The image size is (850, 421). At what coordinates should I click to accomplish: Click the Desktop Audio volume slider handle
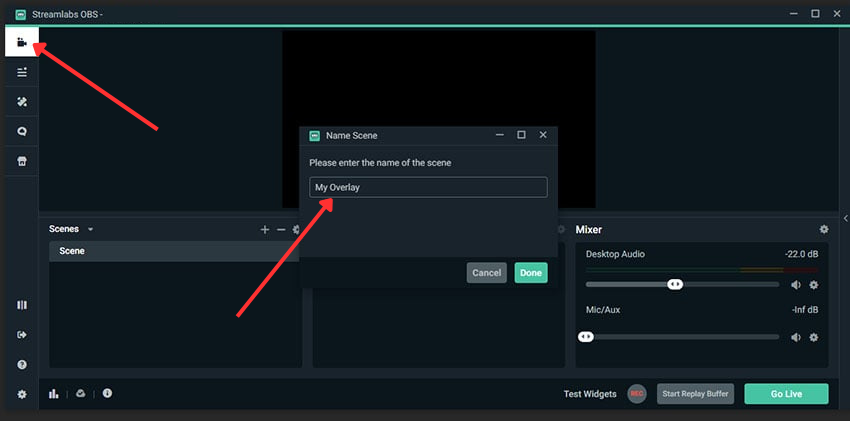(x=675, y=284)
